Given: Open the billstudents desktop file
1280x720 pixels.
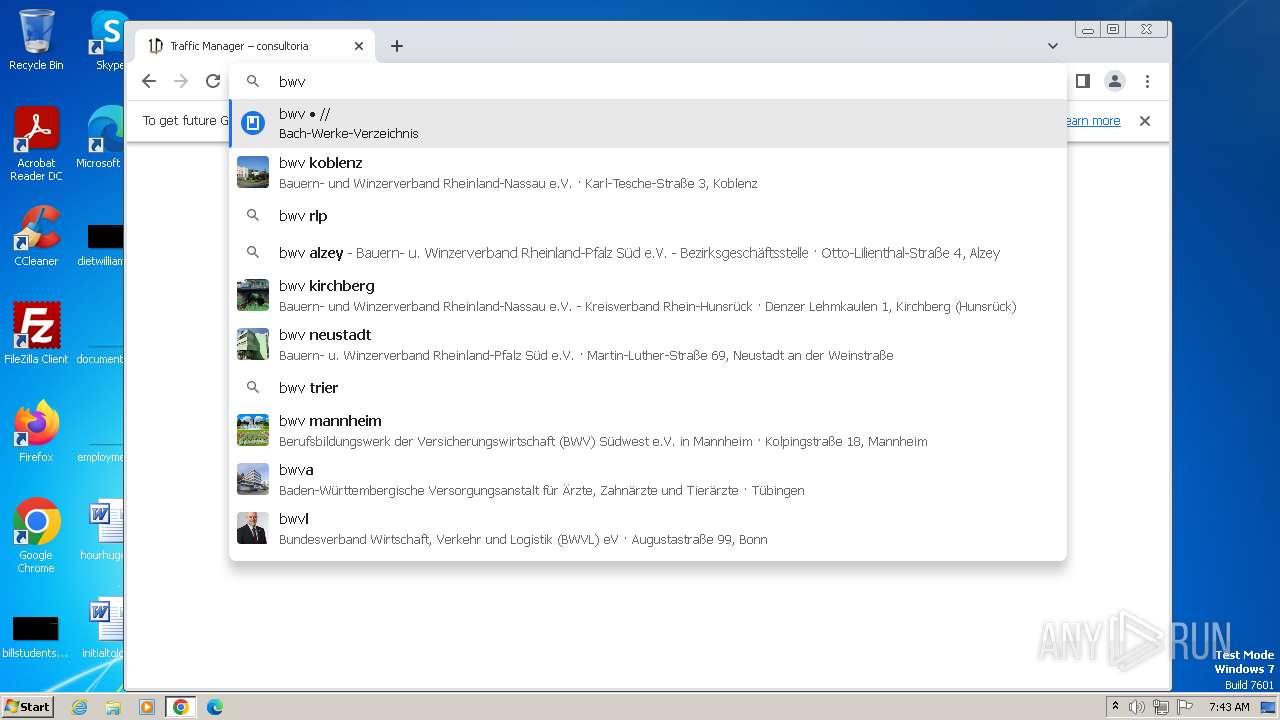Looking at the screenshot, I should (x=36, y=638).
